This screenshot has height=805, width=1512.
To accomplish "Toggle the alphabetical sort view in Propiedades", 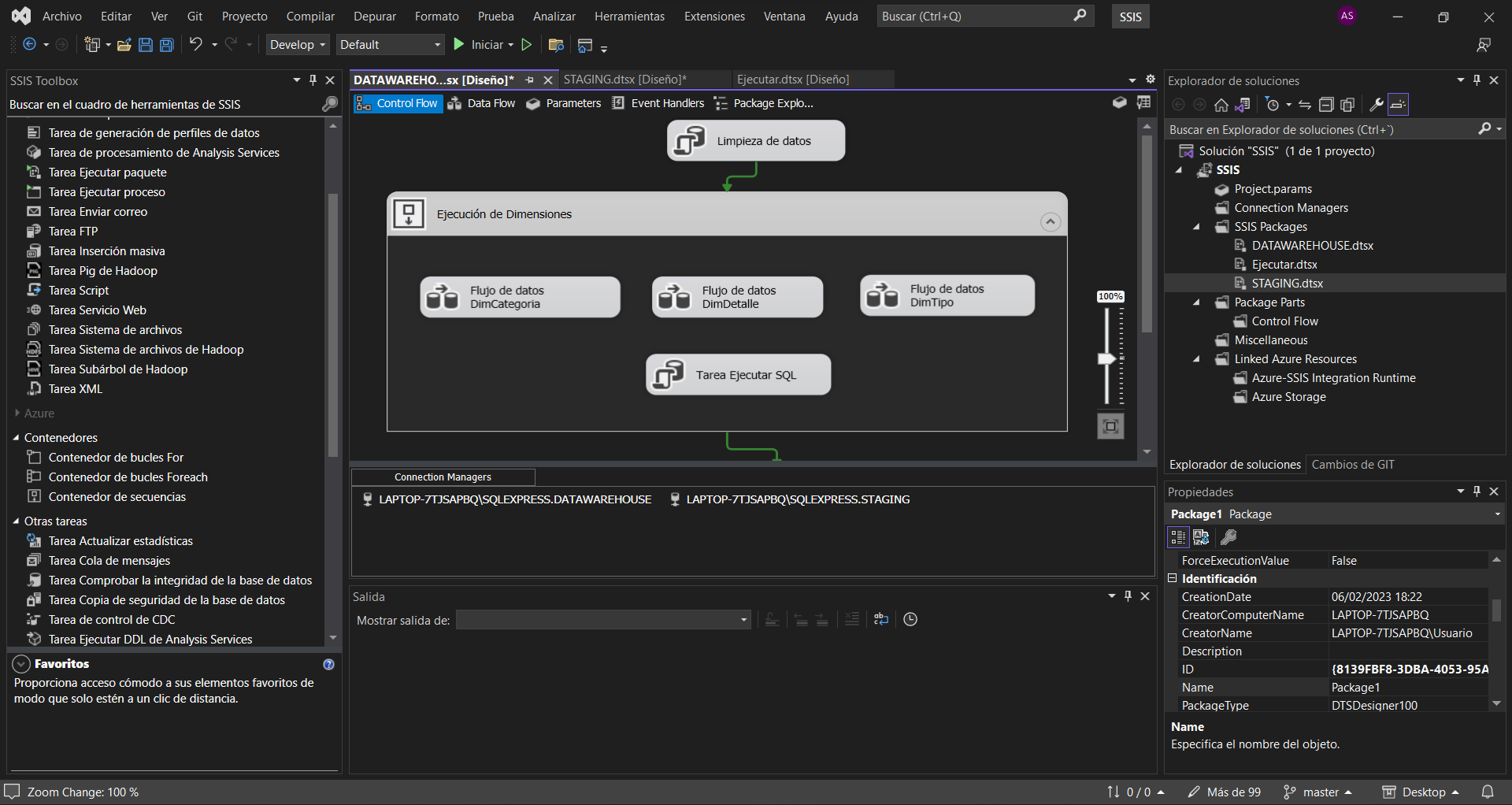I will point(1201,537).
